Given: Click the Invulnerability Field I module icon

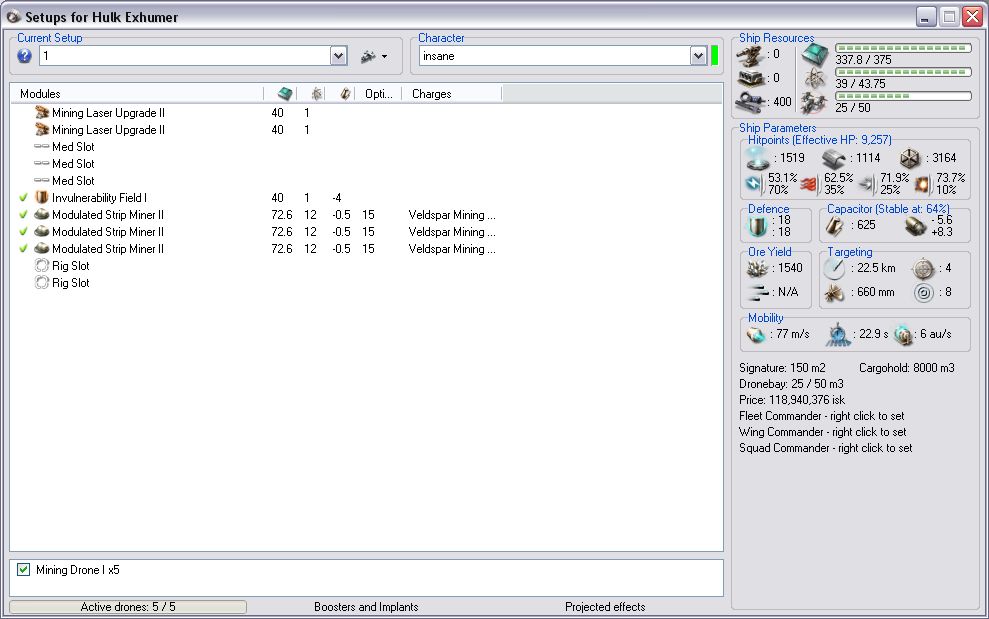Looking at the screenshot, I should (42, 197).
